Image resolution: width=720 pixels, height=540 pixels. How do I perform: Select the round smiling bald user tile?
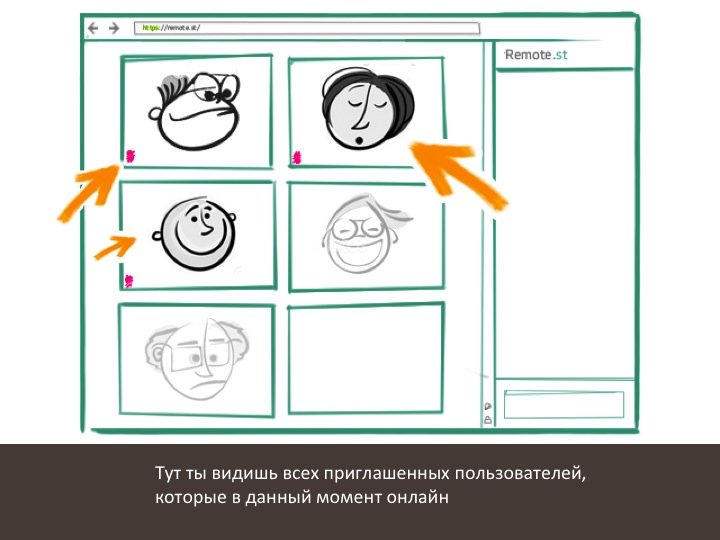197,235
